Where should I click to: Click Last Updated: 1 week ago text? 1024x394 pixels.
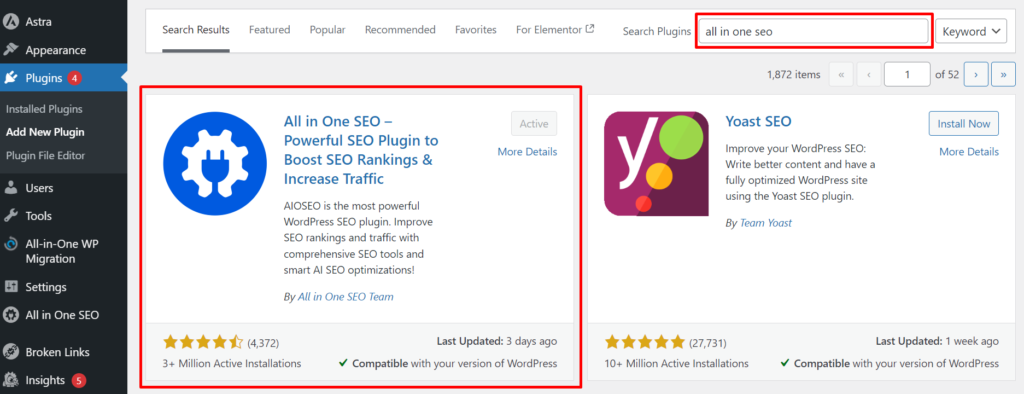point(937,341)
